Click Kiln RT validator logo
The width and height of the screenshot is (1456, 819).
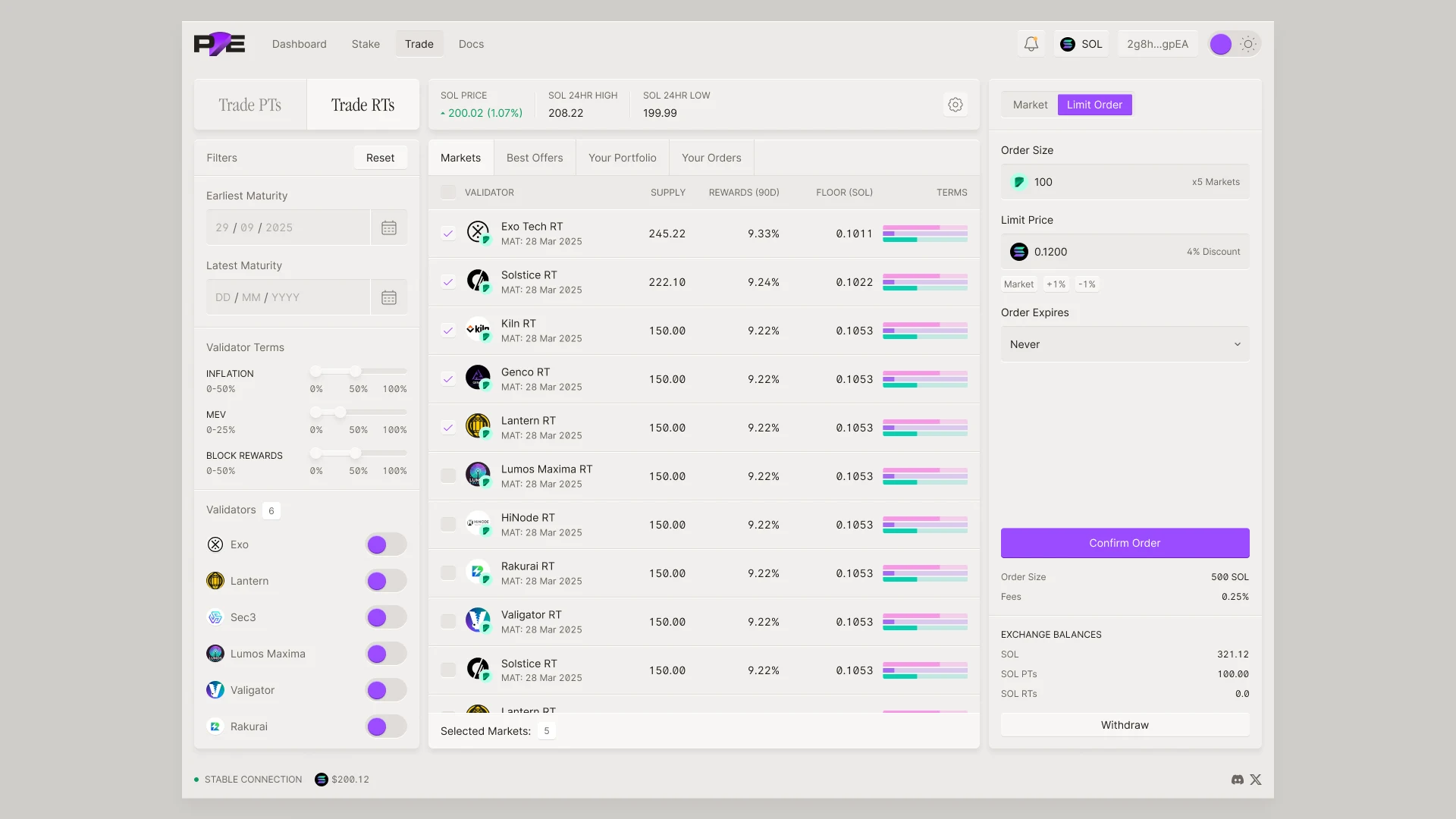point(478,329)
